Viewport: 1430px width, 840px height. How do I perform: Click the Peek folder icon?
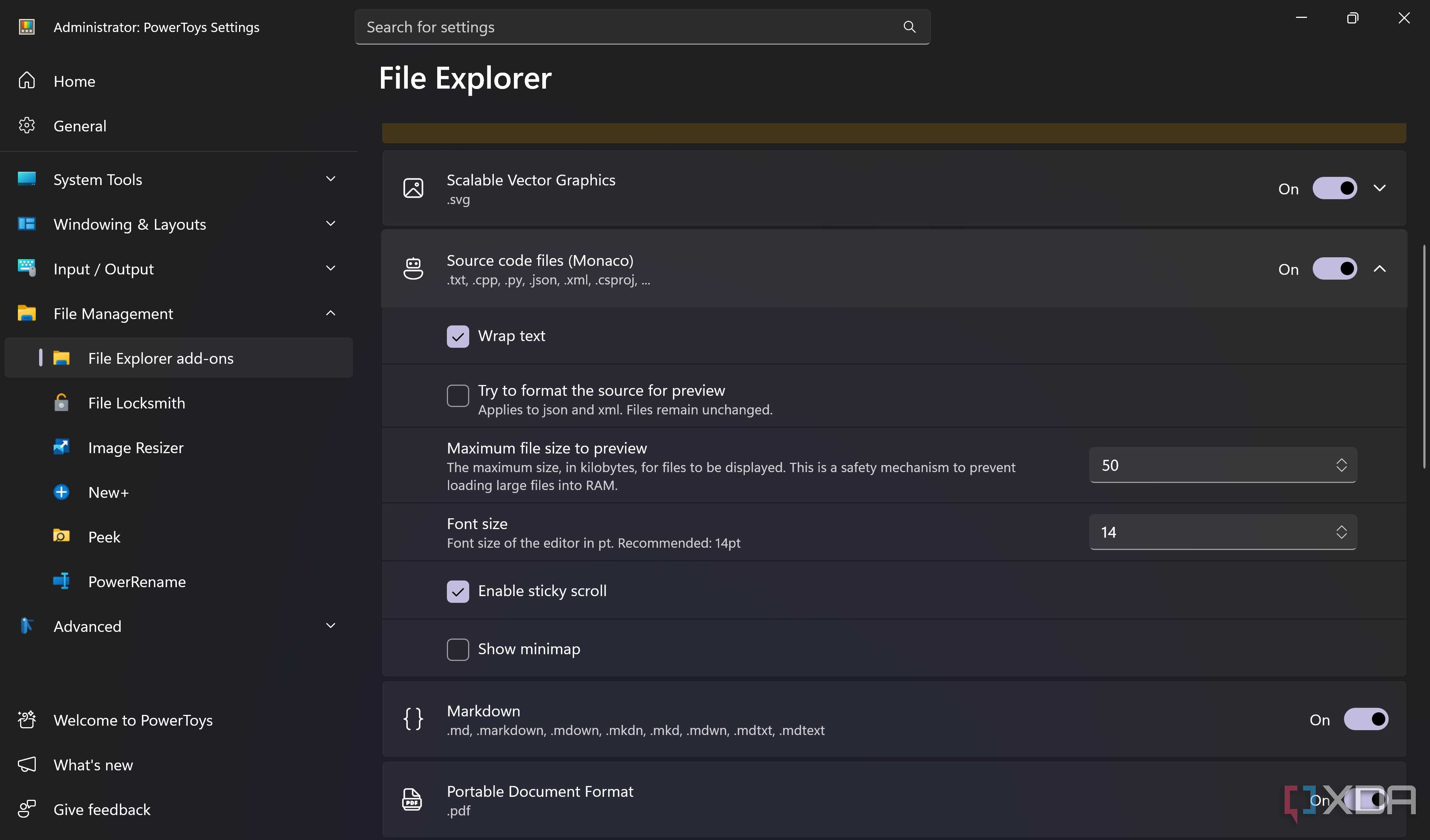tap(61, 536)
